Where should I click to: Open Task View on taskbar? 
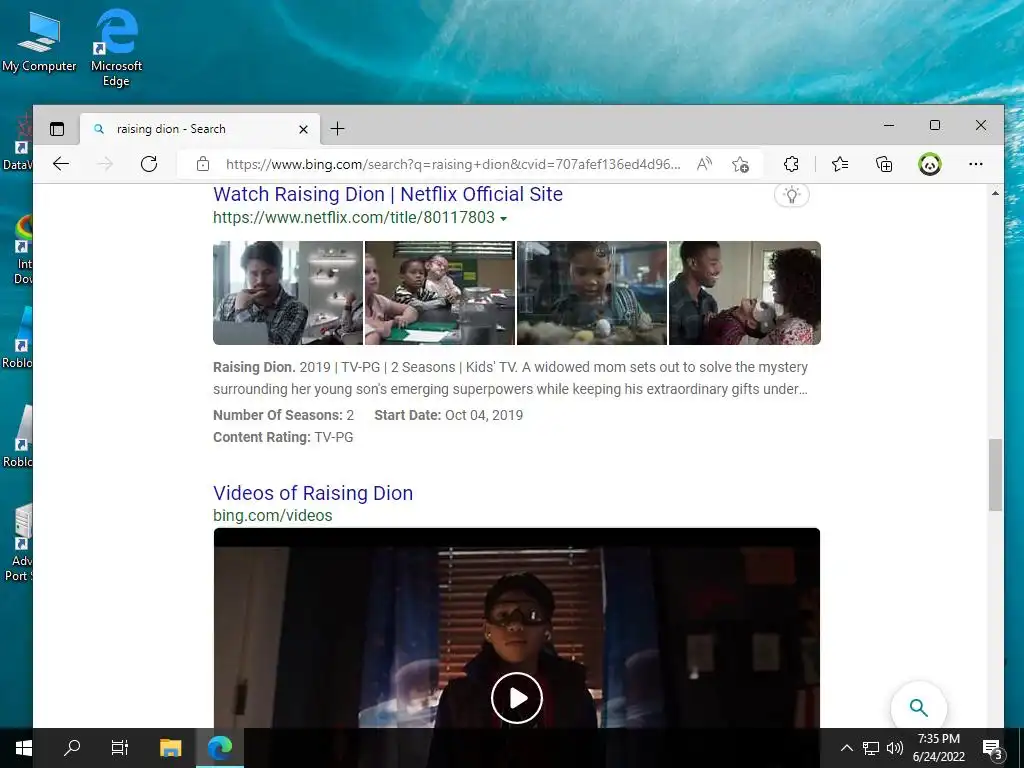(120, 747)
